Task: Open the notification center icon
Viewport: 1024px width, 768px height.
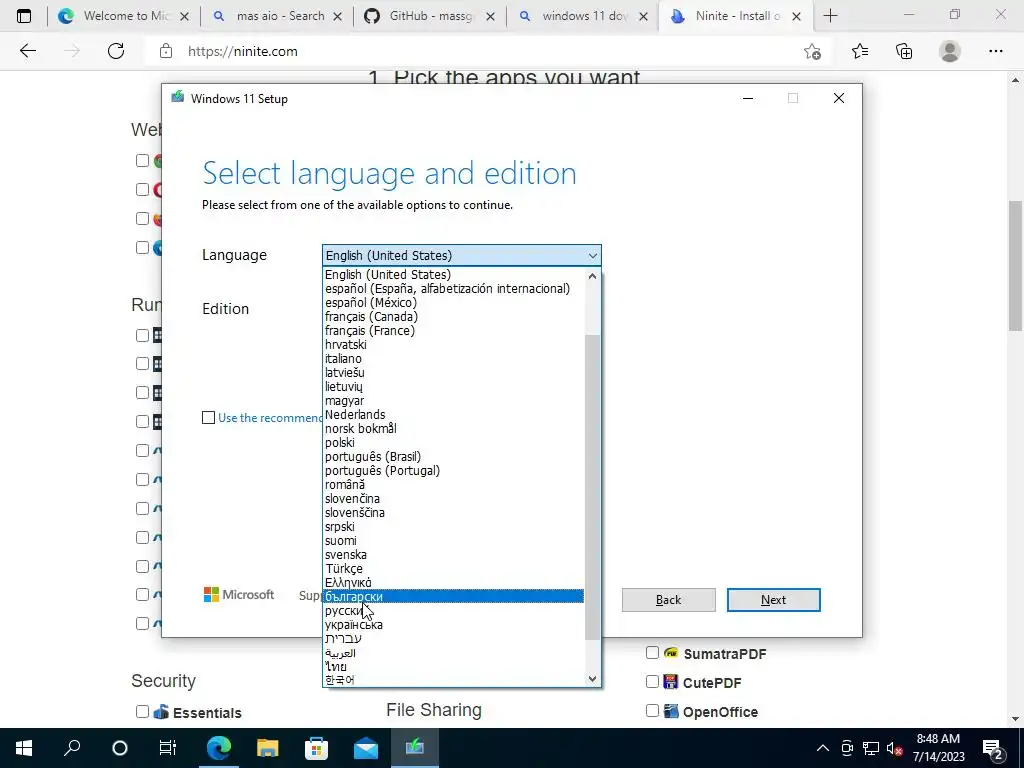Action: (x=992, y=748)
